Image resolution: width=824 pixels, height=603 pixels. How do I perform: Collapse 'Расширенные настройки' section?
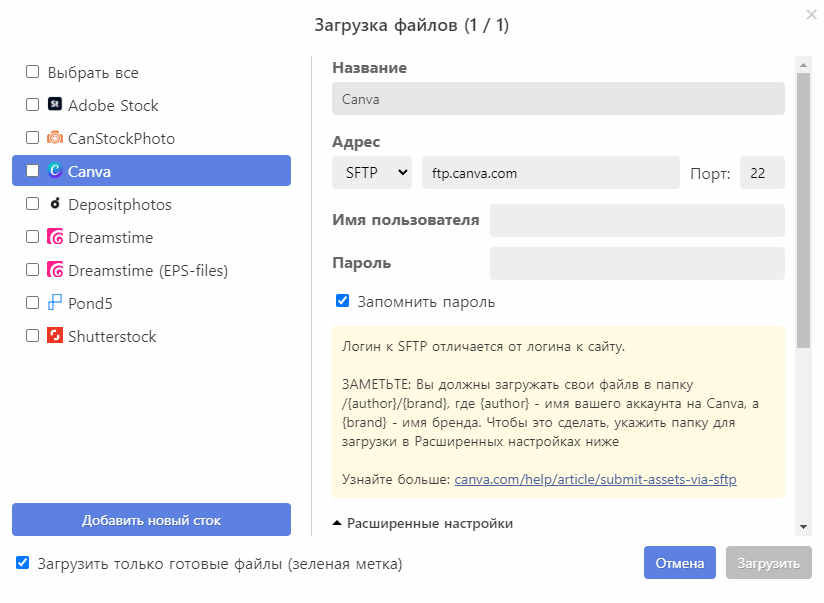(x=422, y=523)
